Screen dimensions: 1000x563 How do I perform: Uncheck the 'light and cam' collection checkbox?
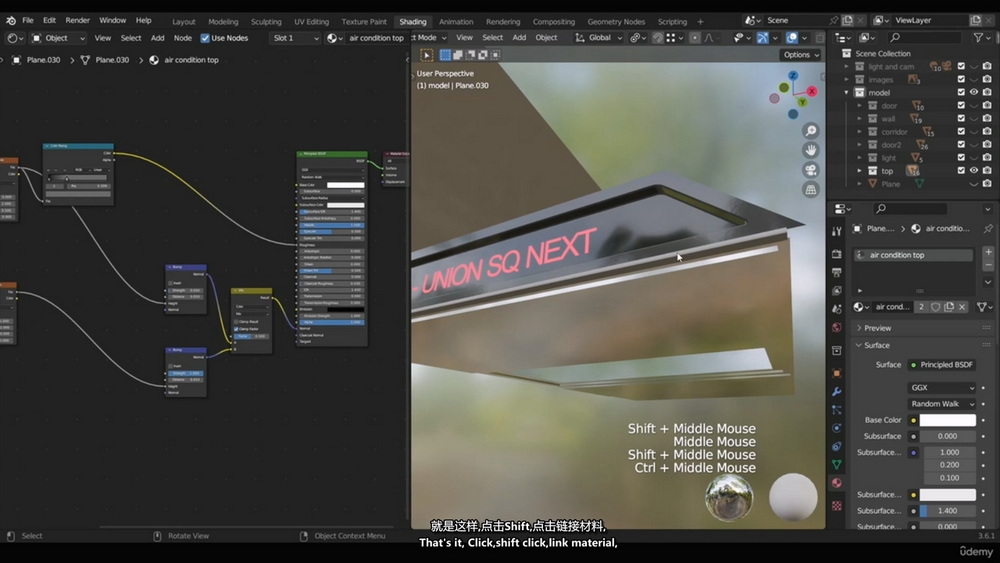pos(961,66)
